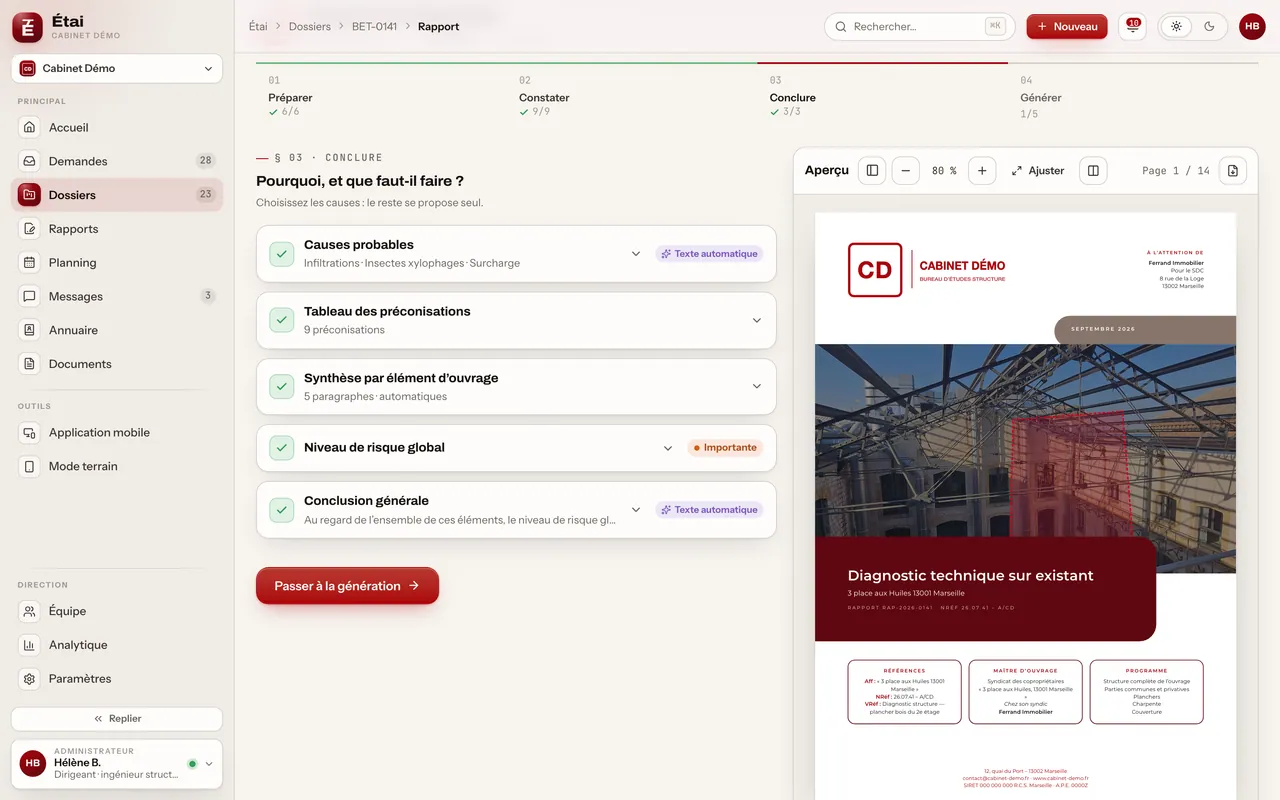Go to Demandes inbox
1280x800 pixels.
[x=117, y=161]
